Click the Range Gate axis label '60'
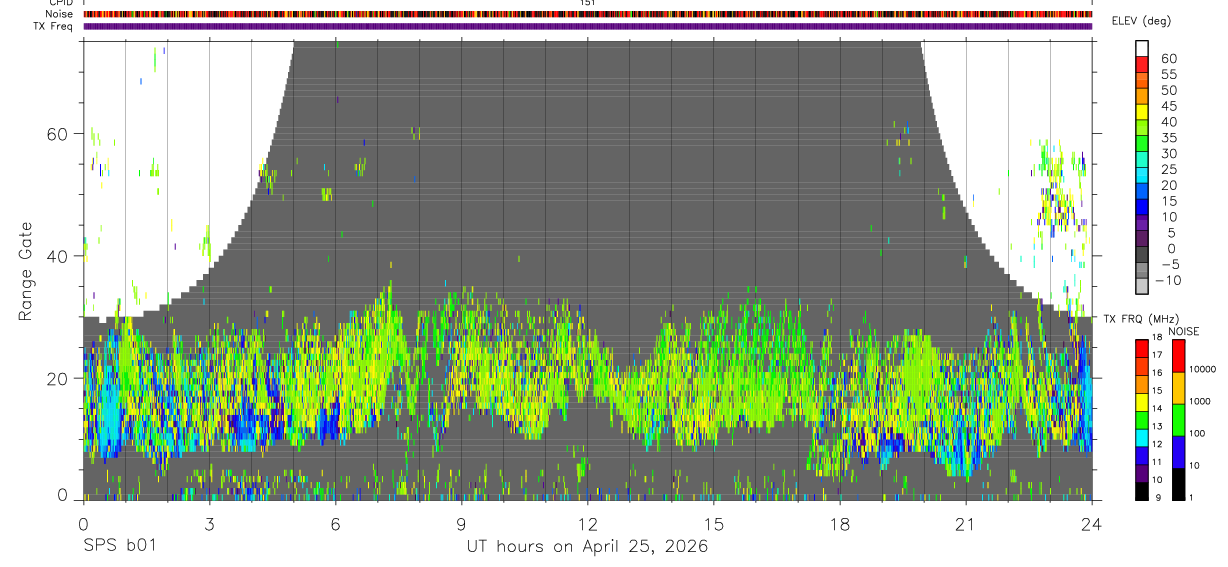1228x567 pixels. coord(59,134)
